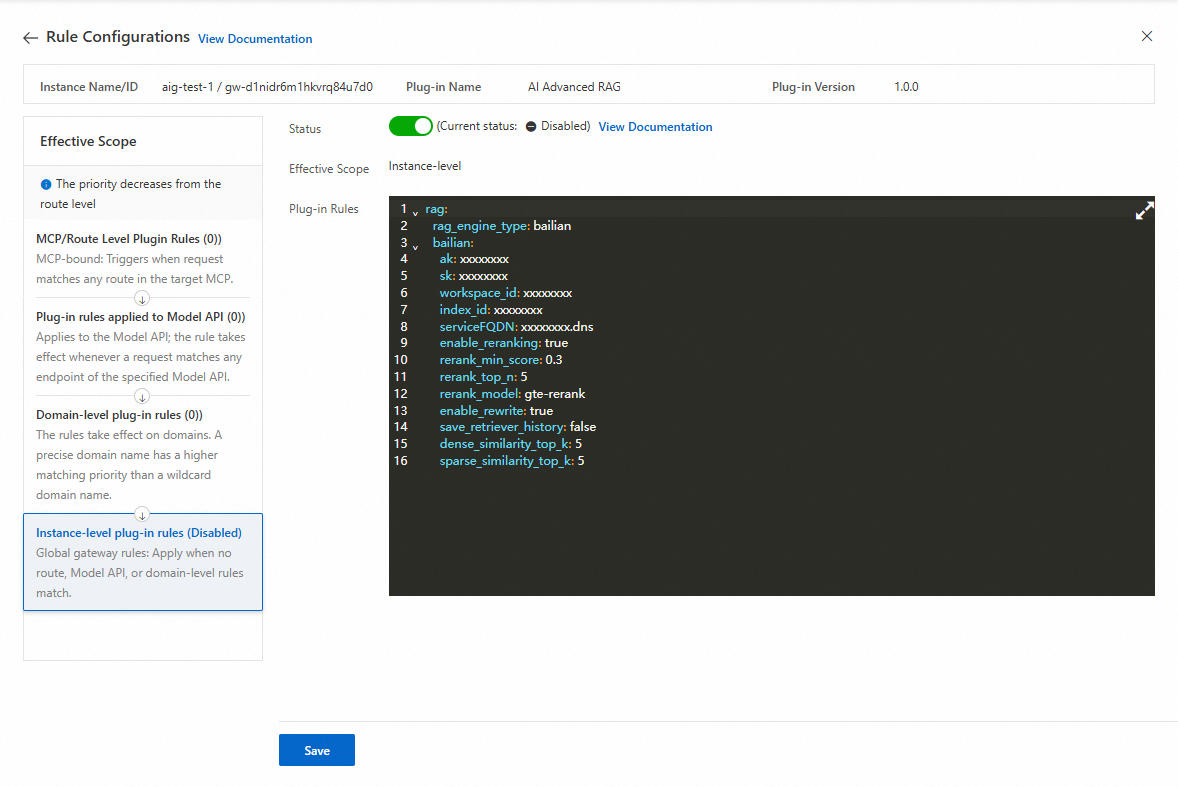Click rerank_min_score: 0.3 line
The image size is (1178, 787).
click(x=500, y=360)
